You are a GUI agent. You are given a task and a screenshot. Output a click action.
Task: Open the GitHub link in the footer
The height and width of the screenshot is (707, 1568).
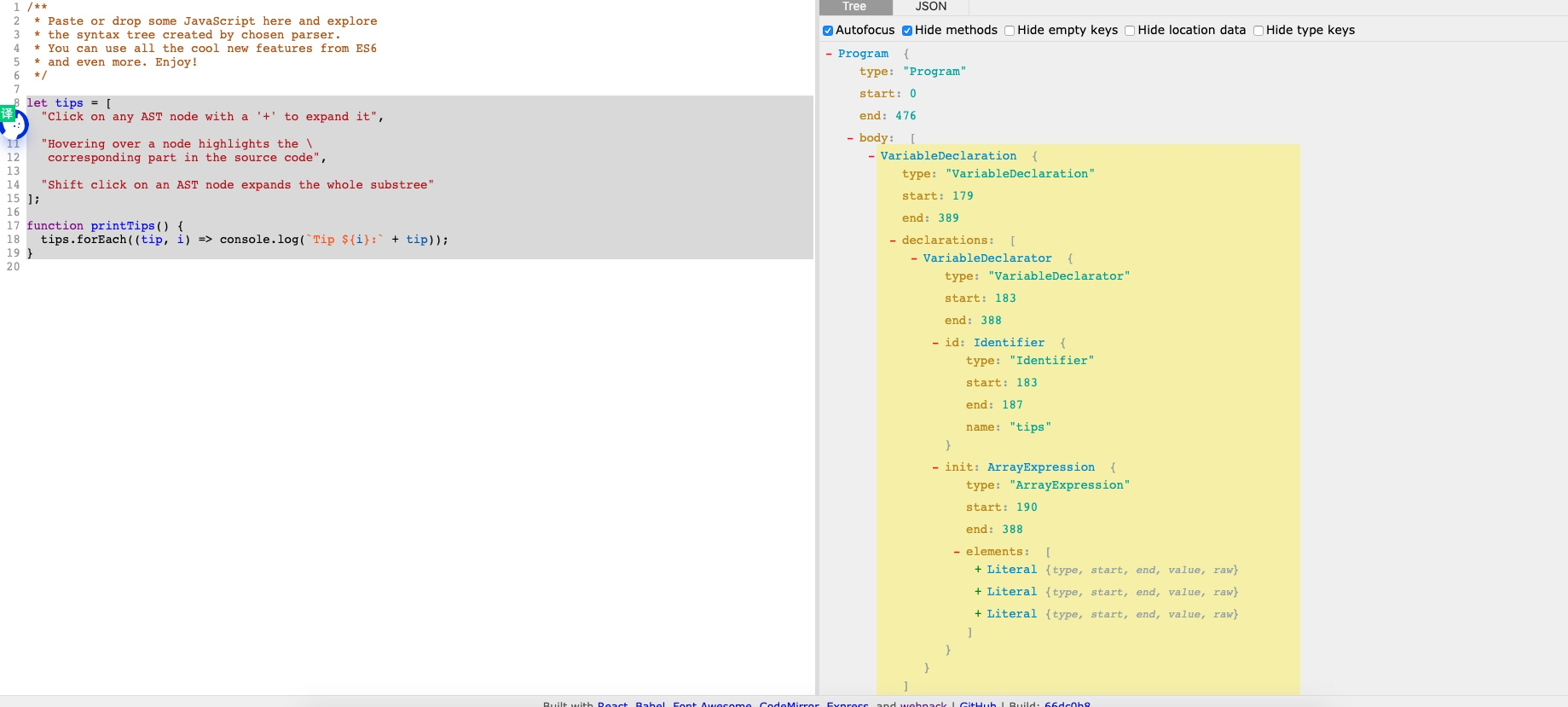click(x=977, y=704)
